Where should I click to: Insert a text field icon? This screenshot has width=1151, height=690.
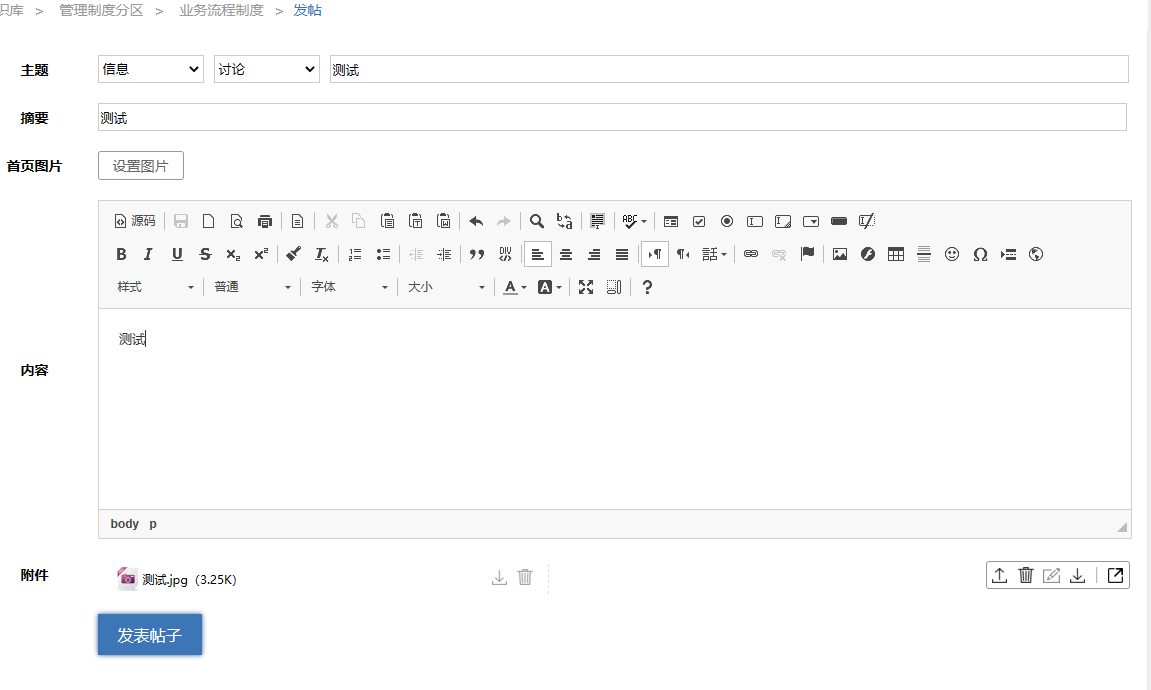pos(755,221)
